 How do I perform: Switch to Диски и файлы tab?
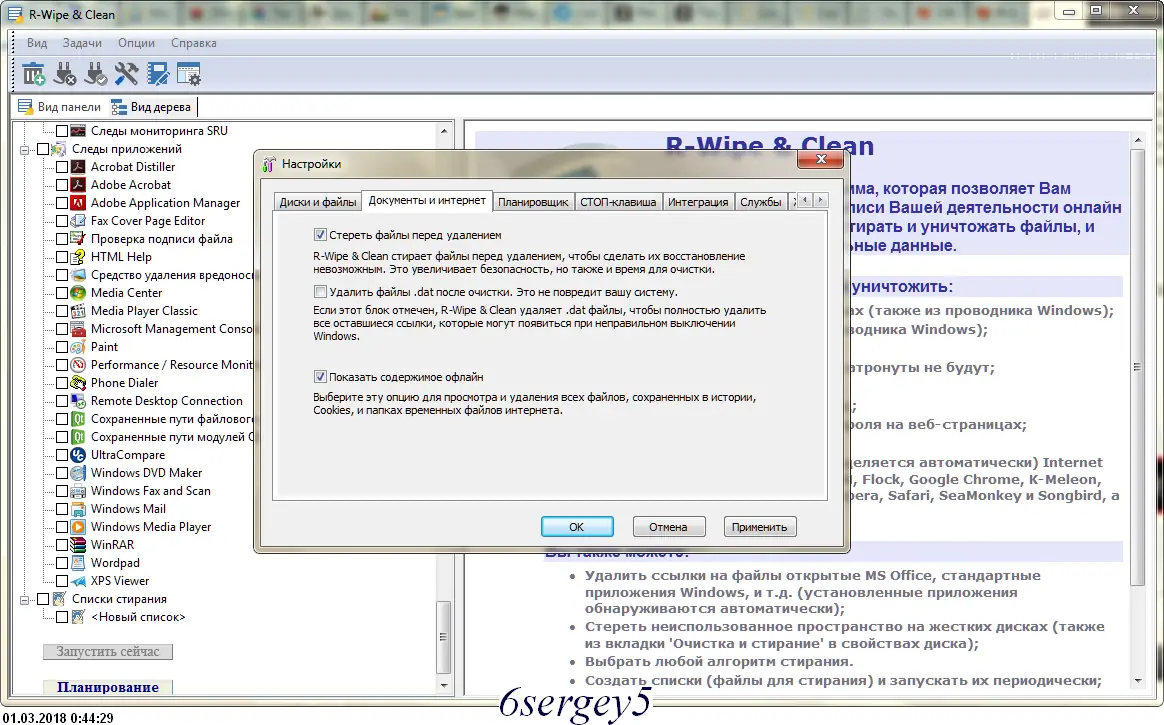(318, 202)
